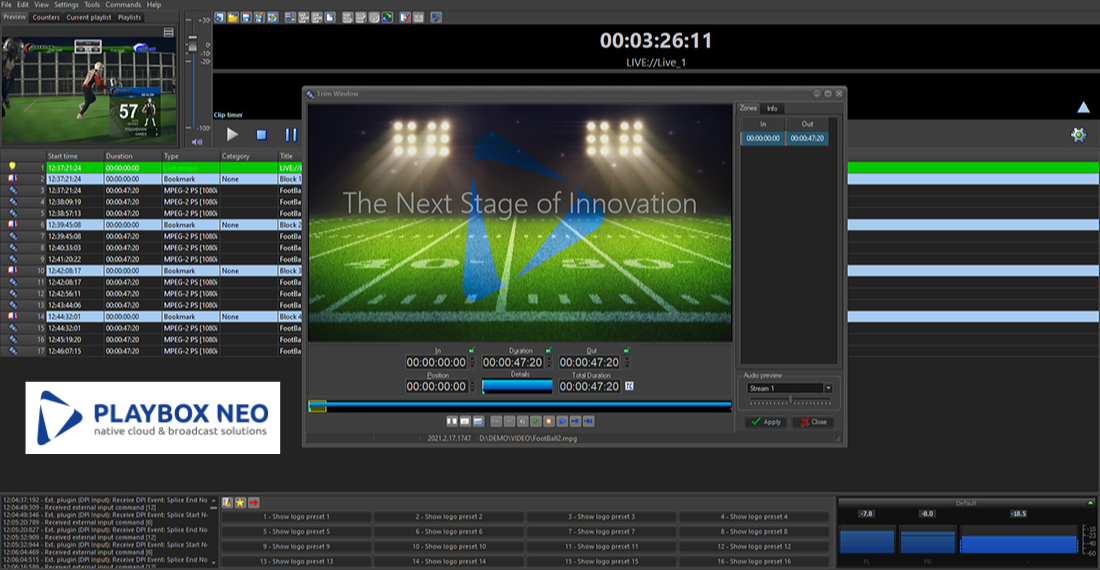Screen dimensions: 1100x570
Task: Adjust the master volume fader
Action: point(192,43)
